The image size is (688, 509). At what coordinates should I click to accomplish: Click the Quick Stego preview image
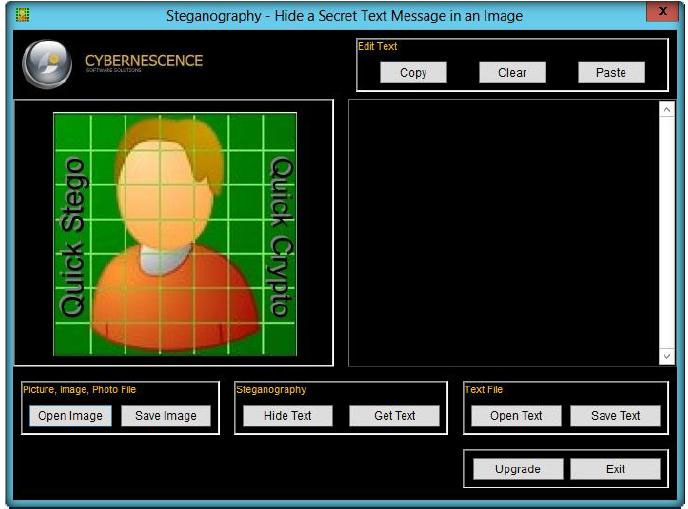pyautogui.click(x=175, y=234)
